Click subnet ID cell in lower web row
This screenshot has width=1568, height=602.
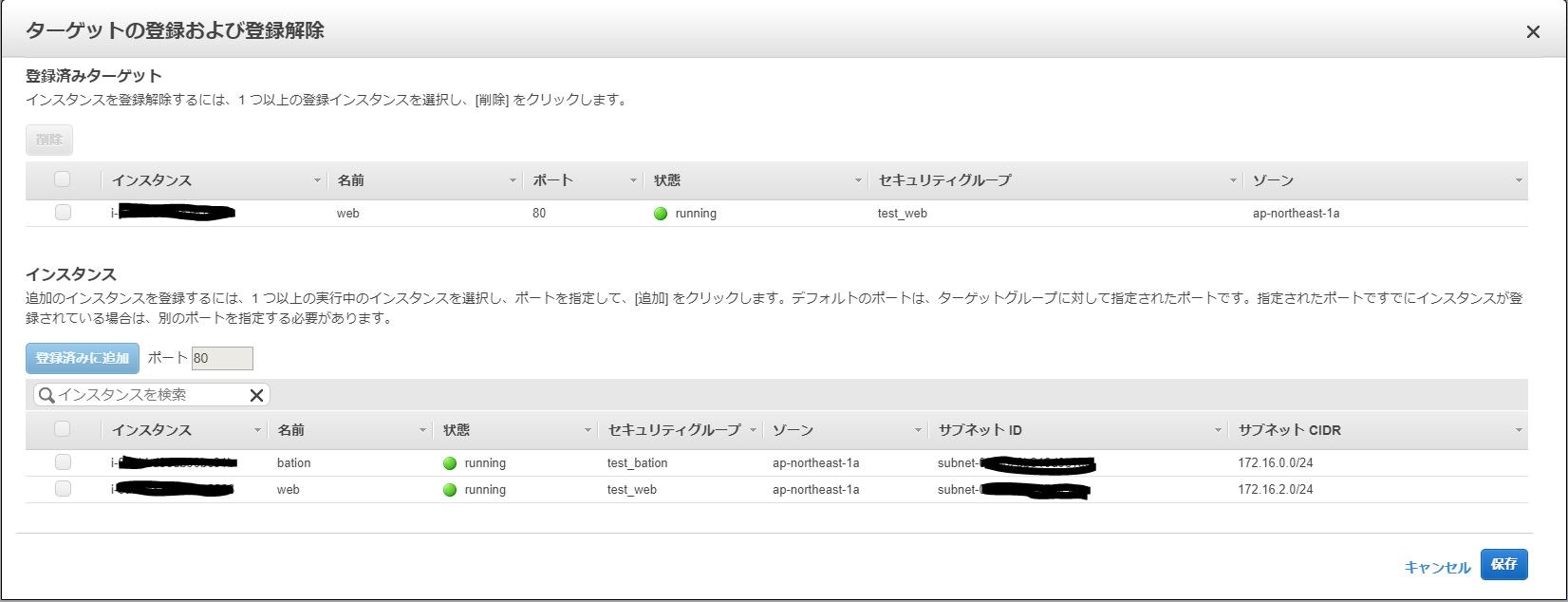[1014, 490]
